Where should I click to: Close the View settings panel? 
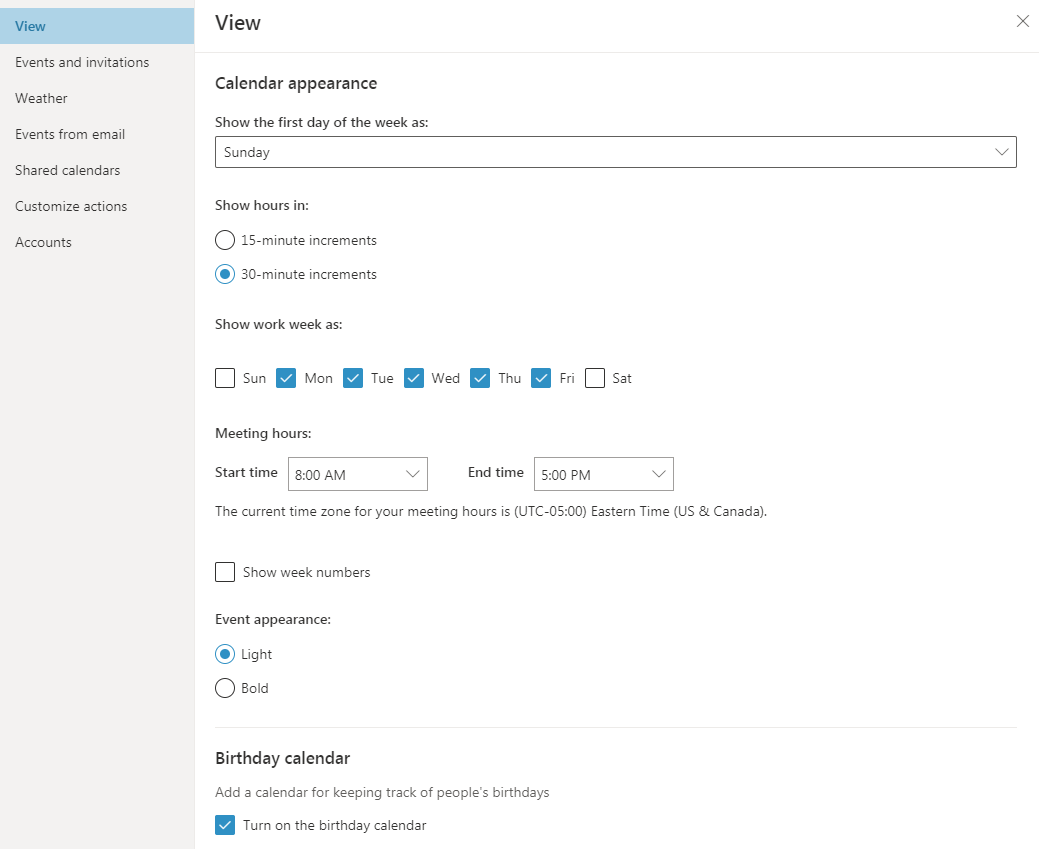[1022, 21]
